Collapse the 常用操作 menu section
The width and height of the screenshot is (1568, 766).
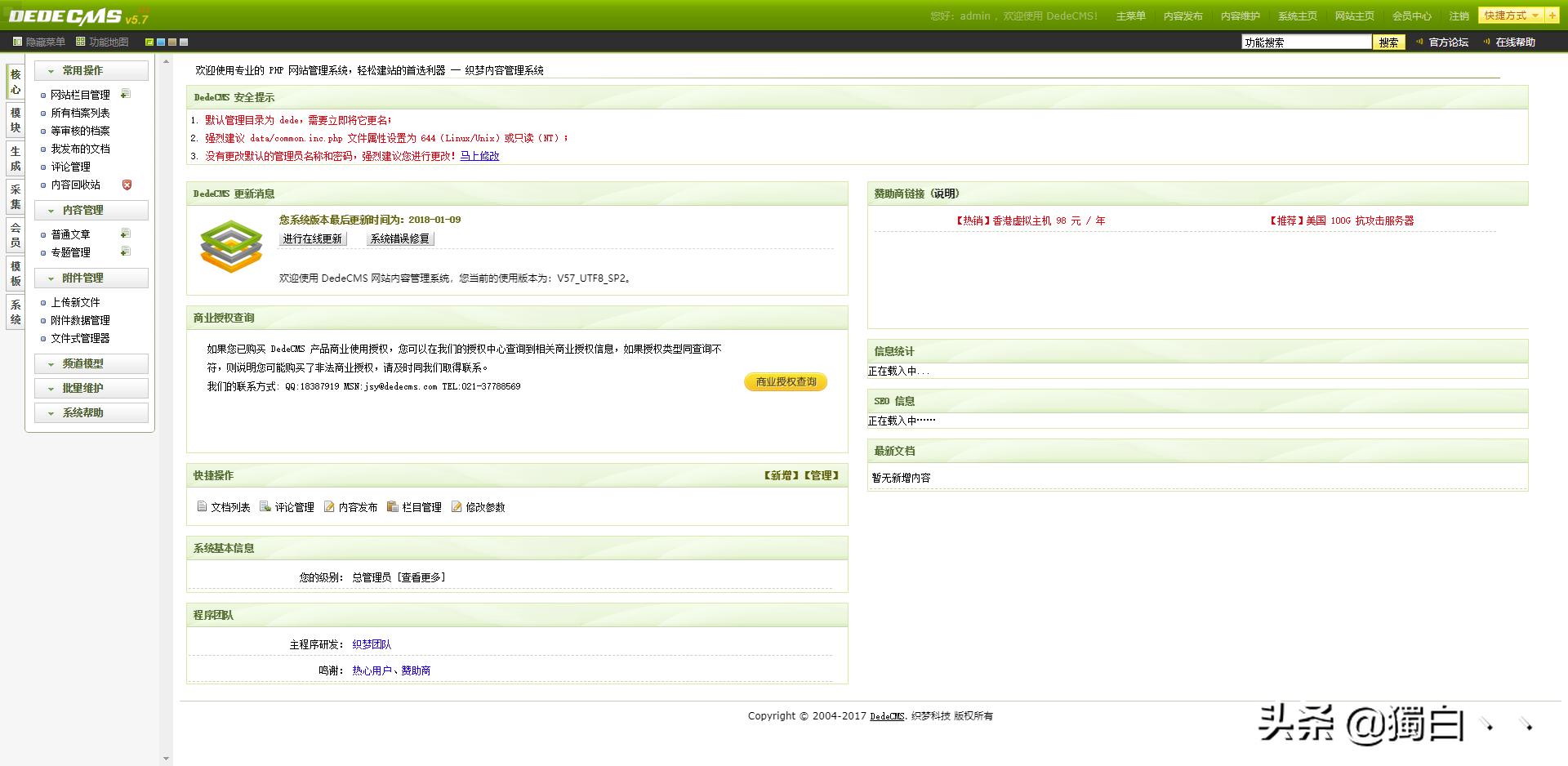click(x=91, y=71)
